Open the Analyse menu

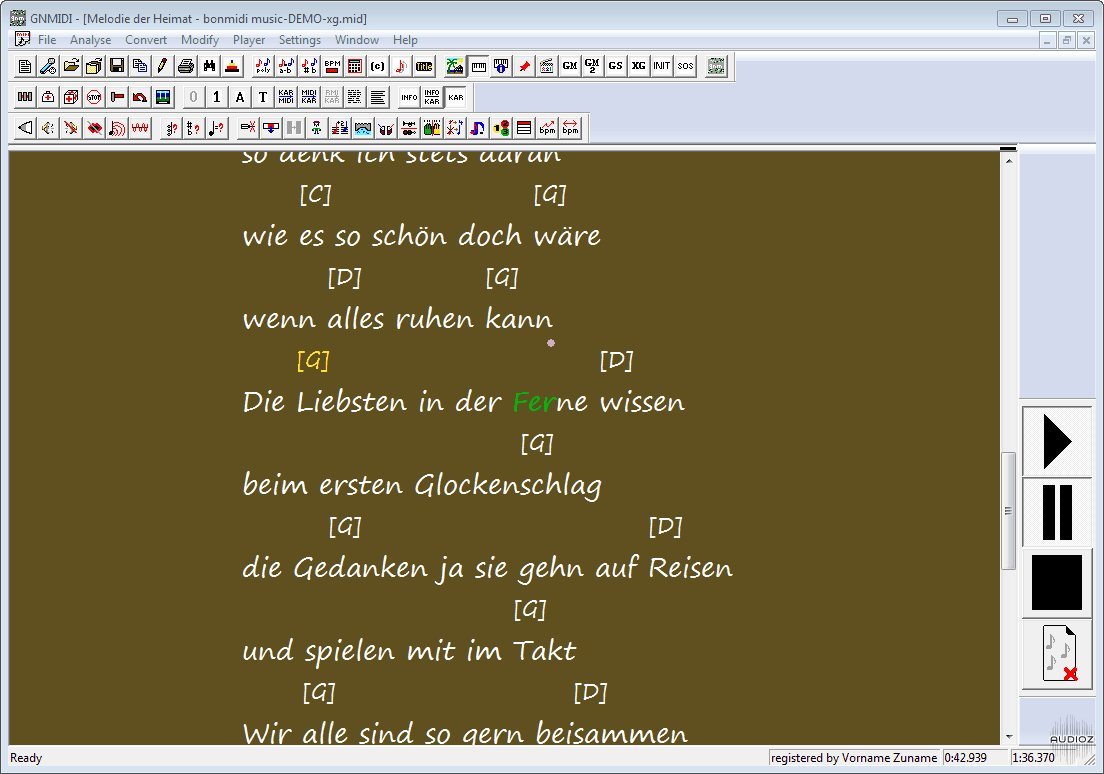coord(90,40)
